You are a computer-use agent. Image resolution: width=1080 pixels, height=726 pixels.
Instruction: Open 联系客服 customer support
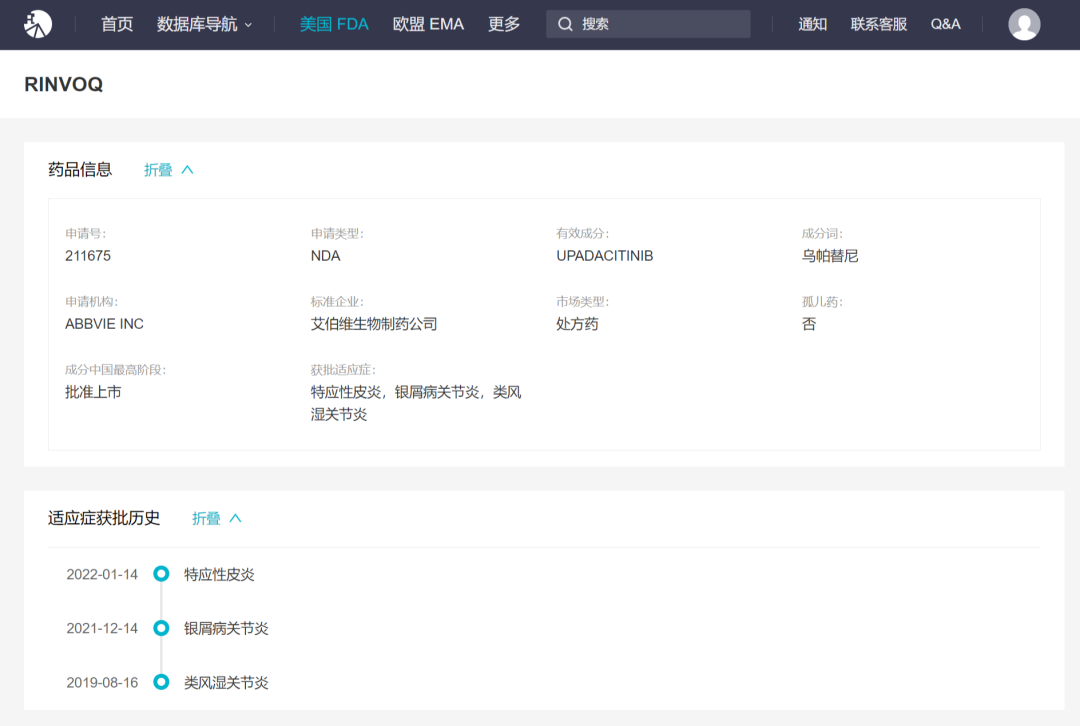(x=879, y=24)
